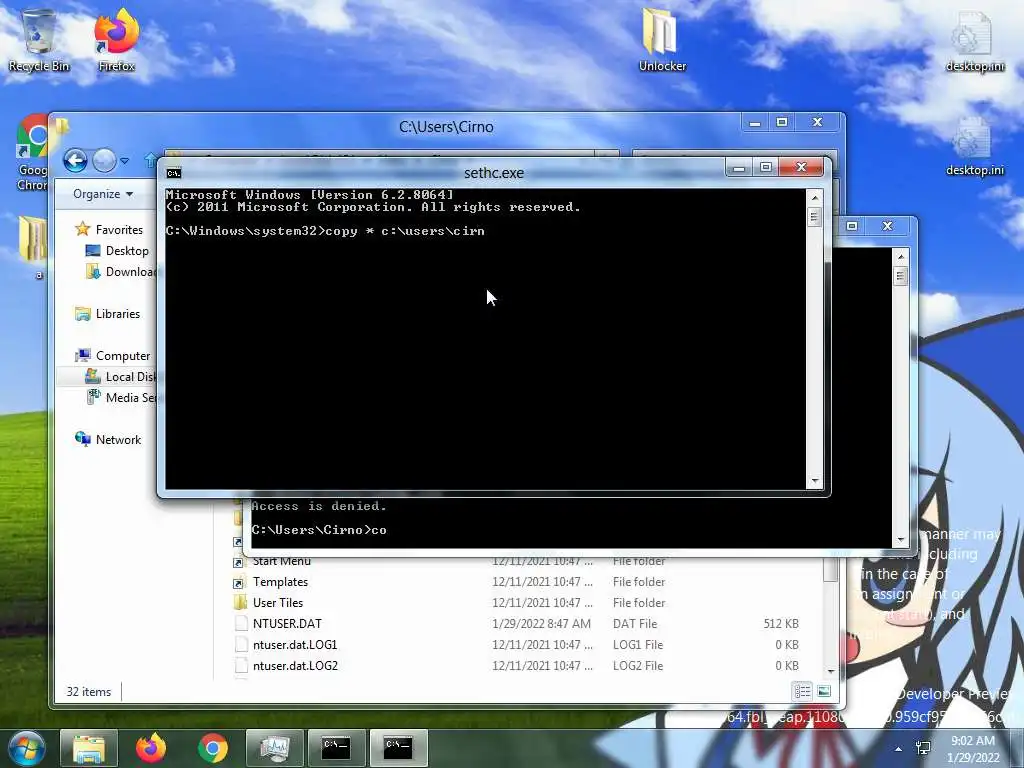This screenshot has width=1024, height=768.
Task: Click the 1/29/2022 8:47 AM date cell
Action: tap(541, 624)
